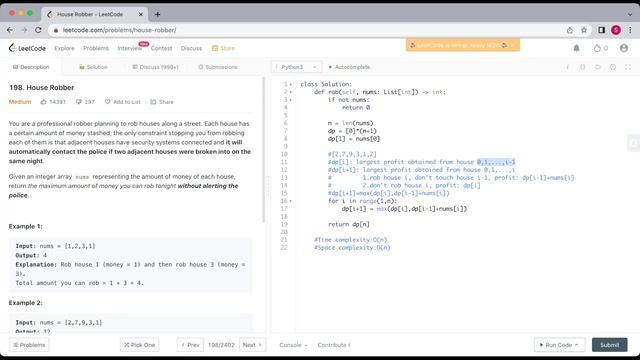This screenshot has height=360, width=640.
Task: Switch to the Description tab
Action: point(31,67)
